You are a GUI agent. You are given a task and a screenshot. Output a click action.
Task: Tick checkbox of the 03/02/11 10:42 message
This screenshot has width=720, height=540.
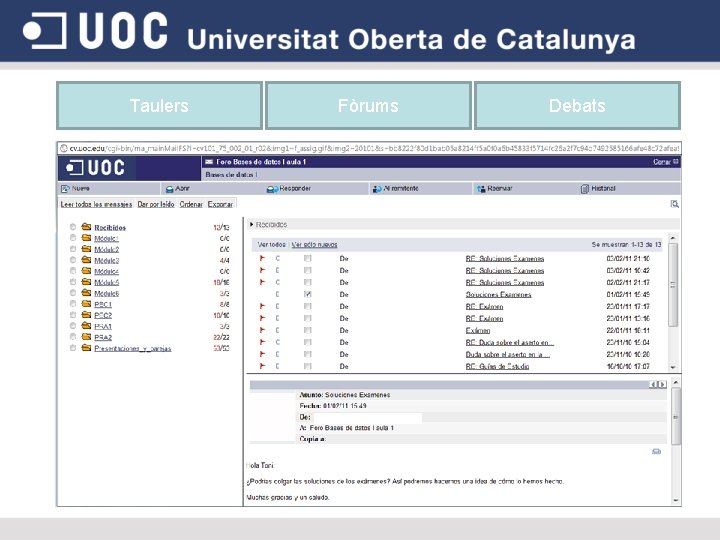(x=308, y=270)
